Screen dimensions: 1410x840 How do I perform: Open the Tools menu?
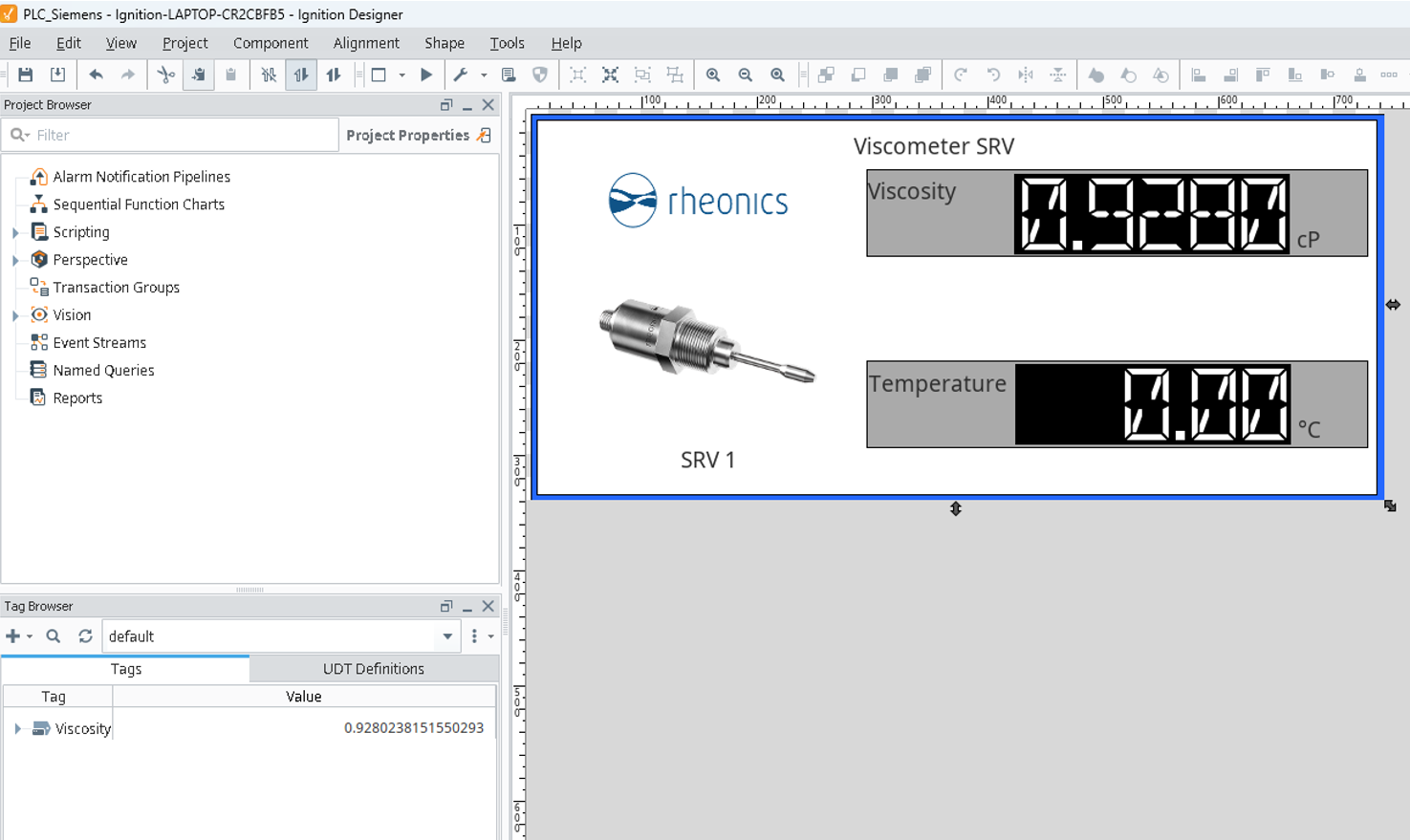507,43
